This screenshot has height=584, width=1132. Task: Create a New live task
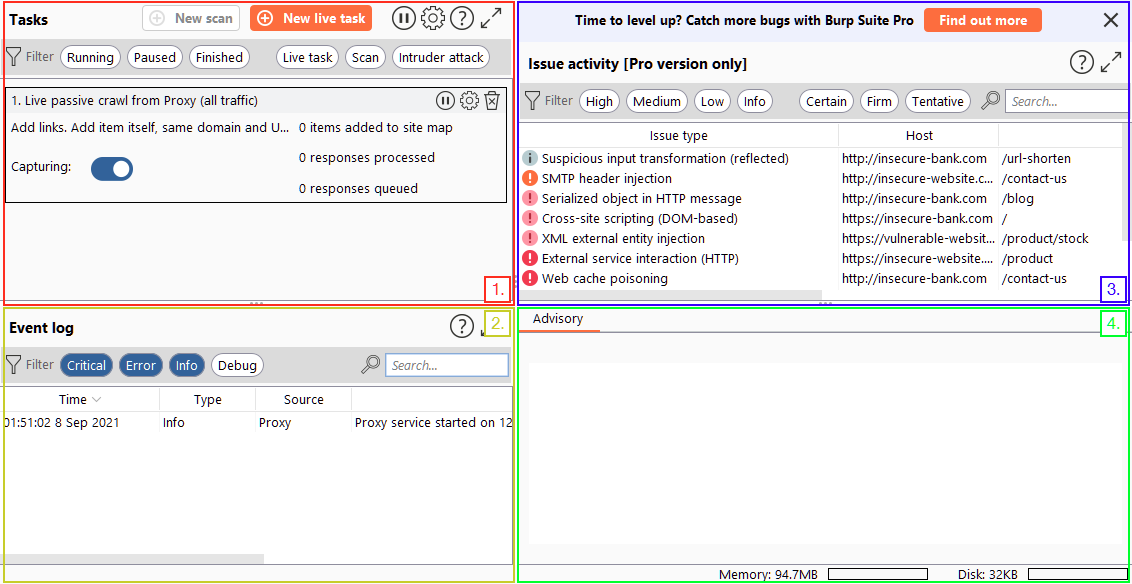pyautogui.click(x=310, y=17)
